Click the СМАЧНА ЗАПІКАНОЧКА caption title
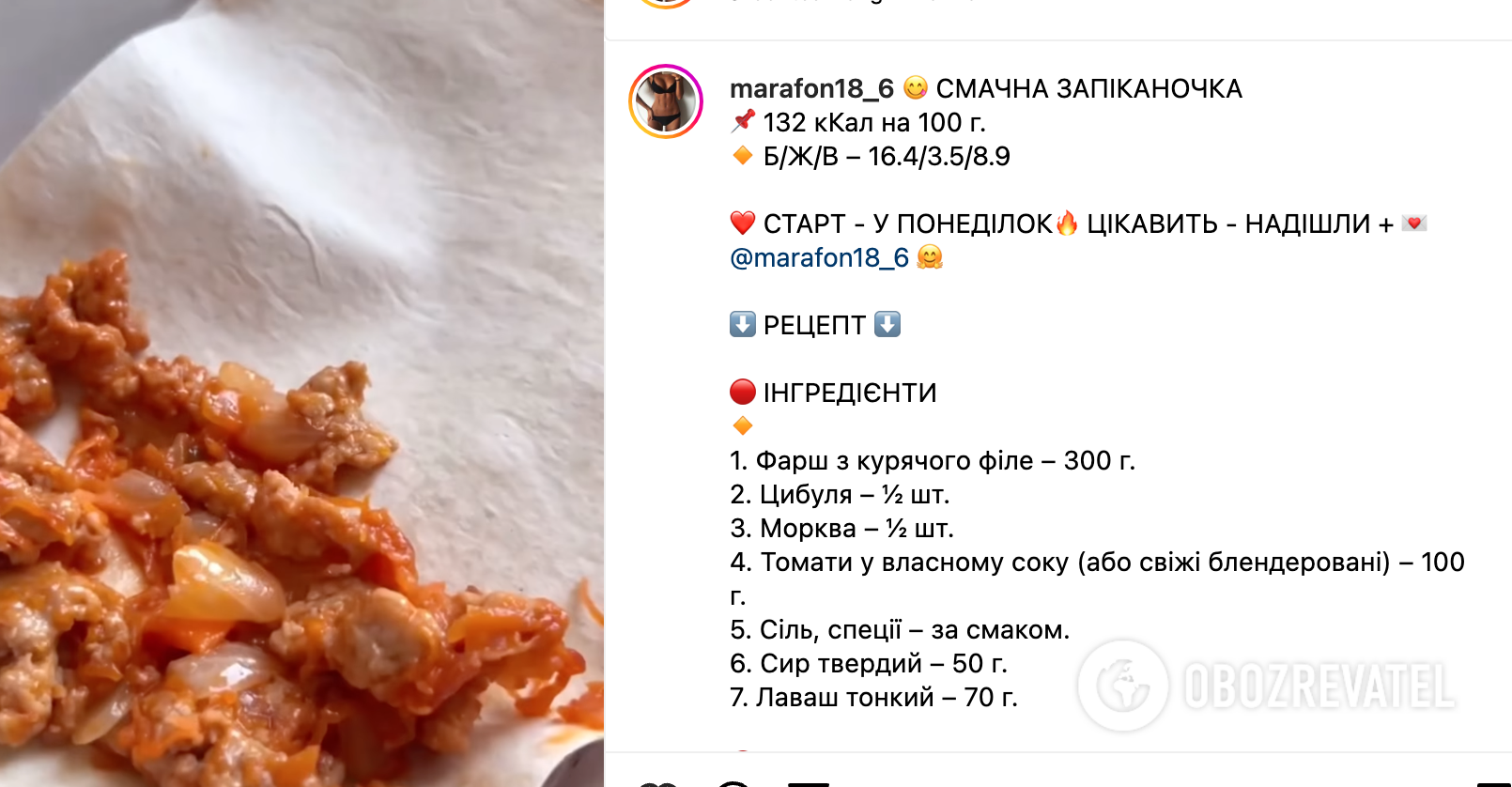Screen dimensions: 1512x787 click(1089, 88)
